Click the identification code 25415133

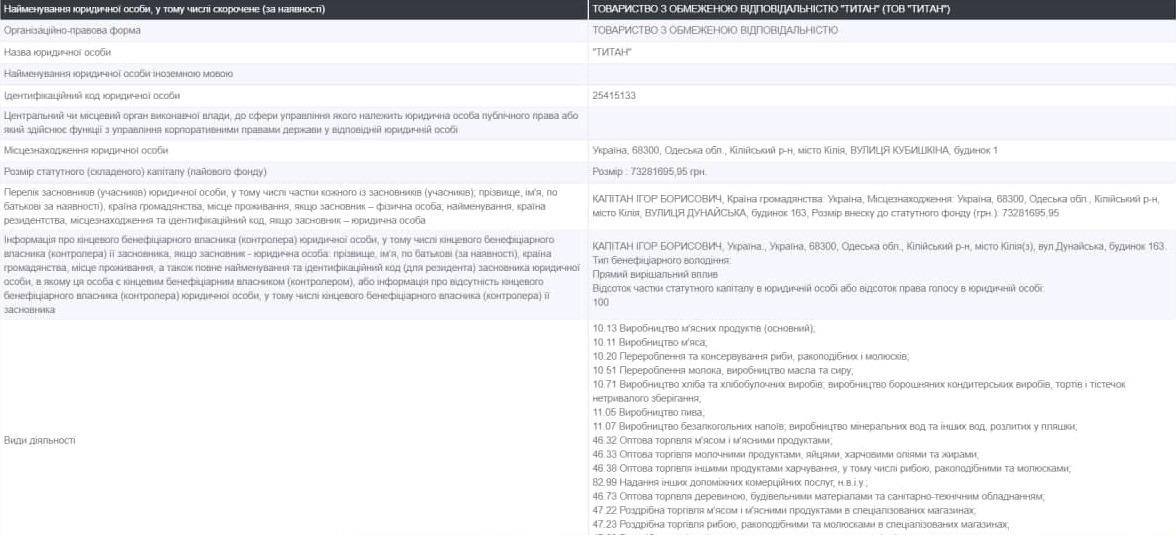pos(614,96)
